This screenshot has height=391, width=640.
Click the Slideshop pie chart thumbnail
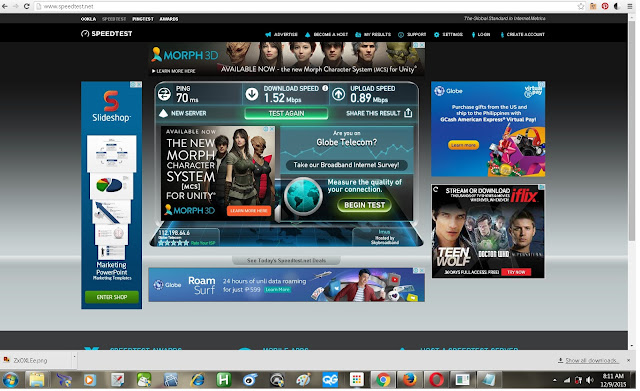[110, 185]
